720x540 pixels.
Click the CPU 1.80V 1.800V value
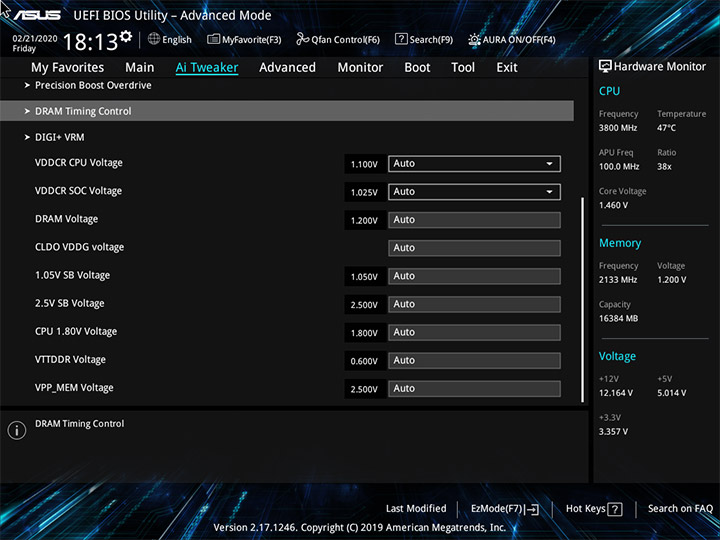(364, 333)
